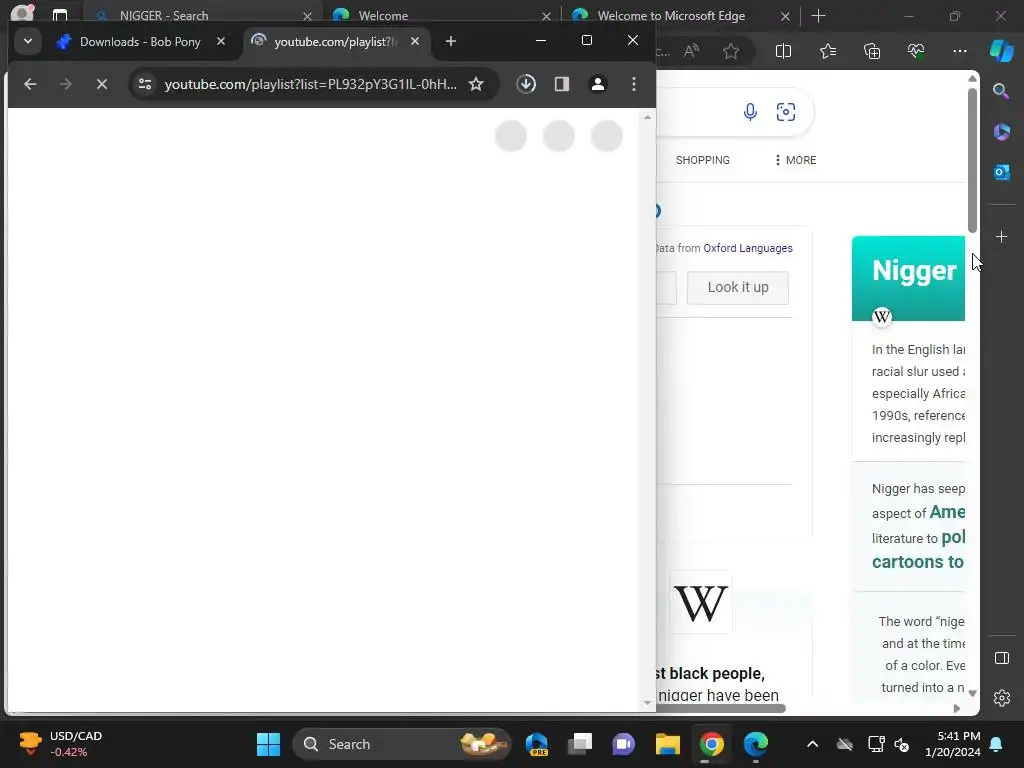
Task: Click Edge's vertical scrollbar thumb
Action: (972, 160)
